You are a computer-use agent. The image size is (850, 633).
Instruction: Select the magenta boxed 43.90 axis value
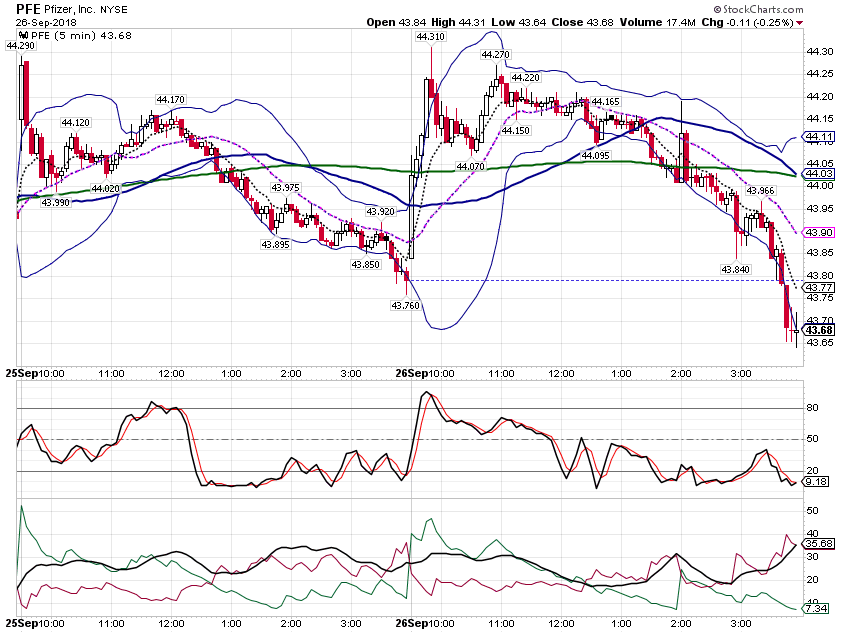click(819, 232)
